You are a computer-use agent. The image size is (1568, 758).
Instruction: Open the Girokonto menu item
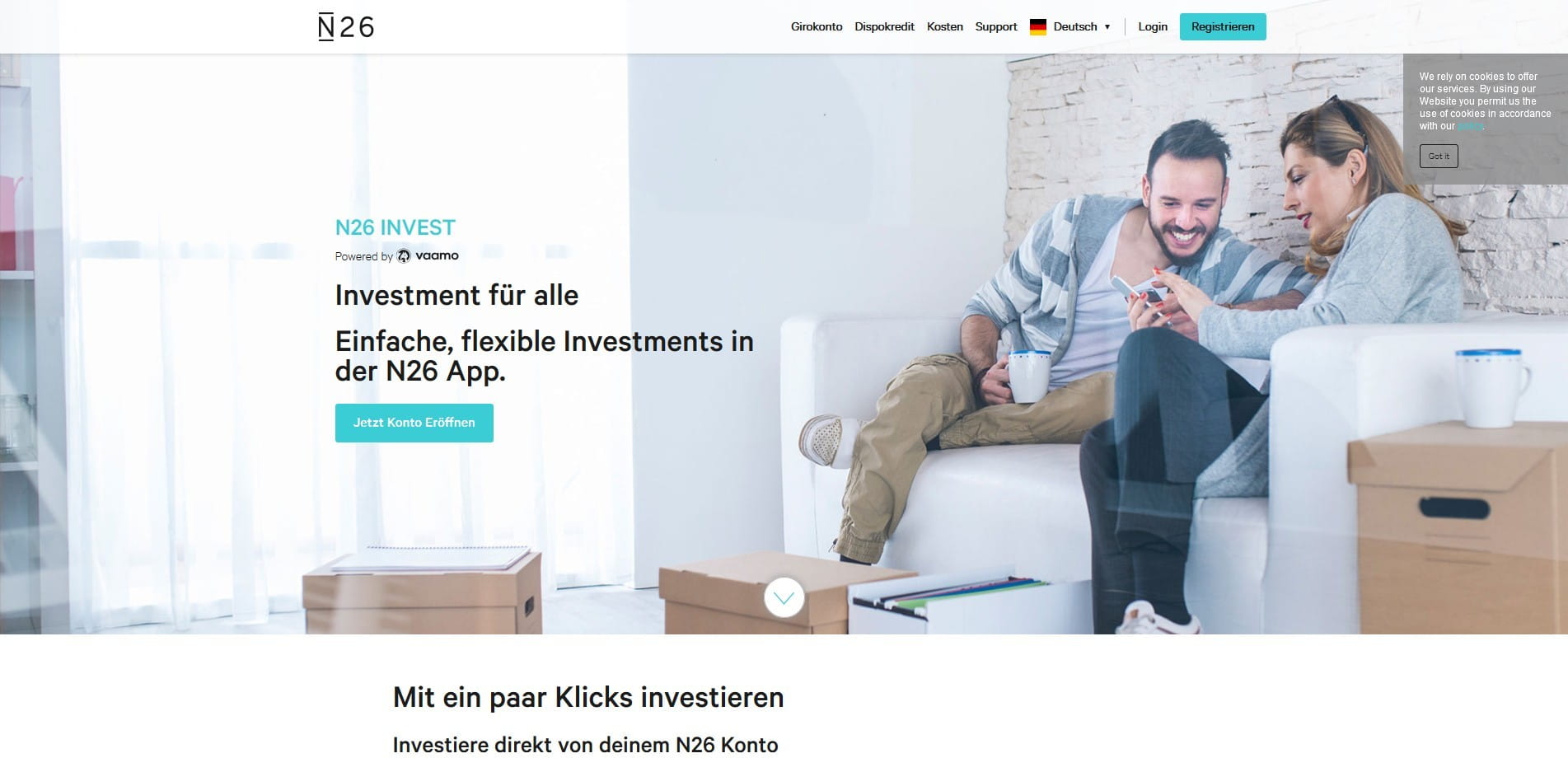817,26
